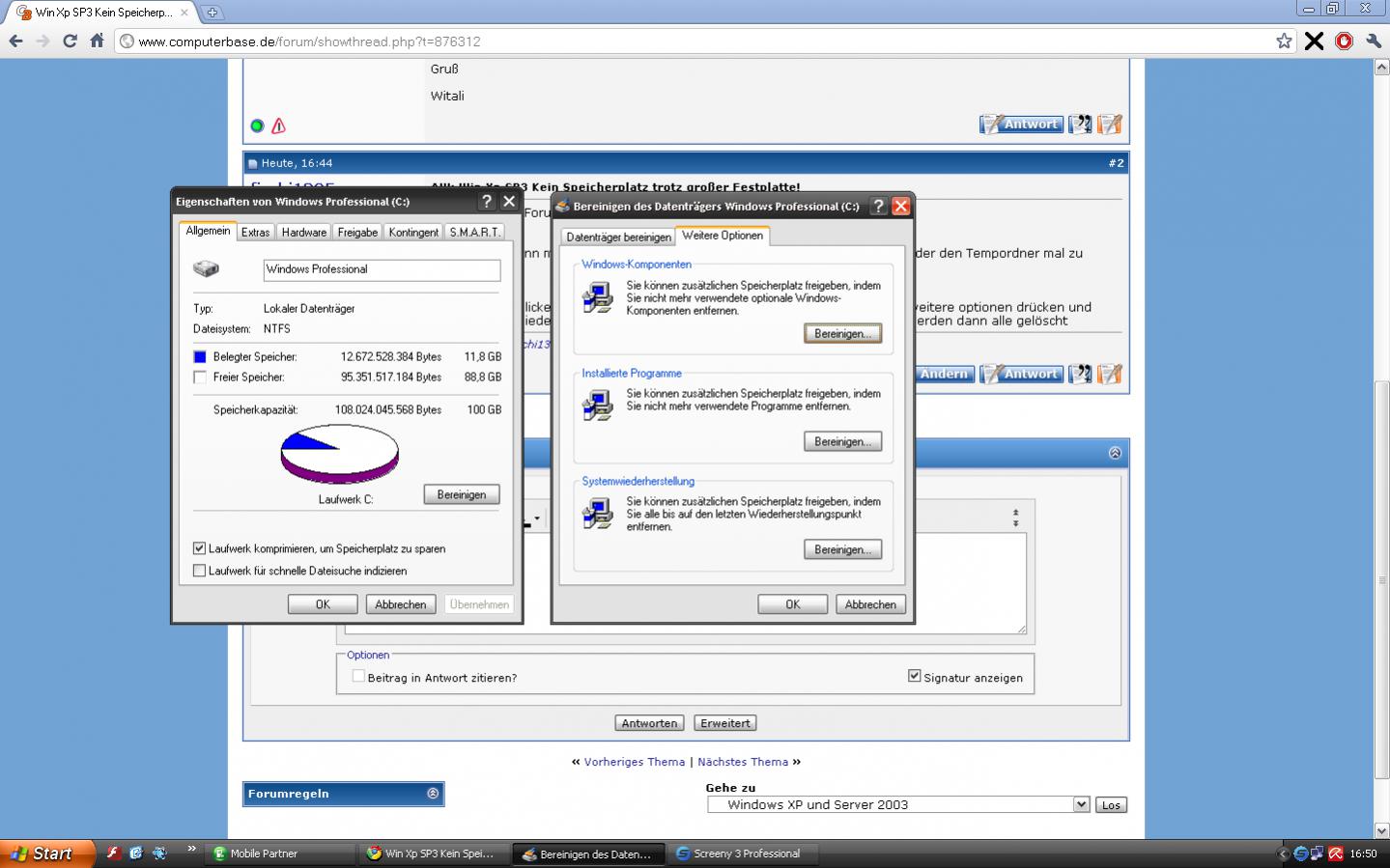The image size is (1390, 868).
Task: Click the green online status dot
Action: pos(257,126)
